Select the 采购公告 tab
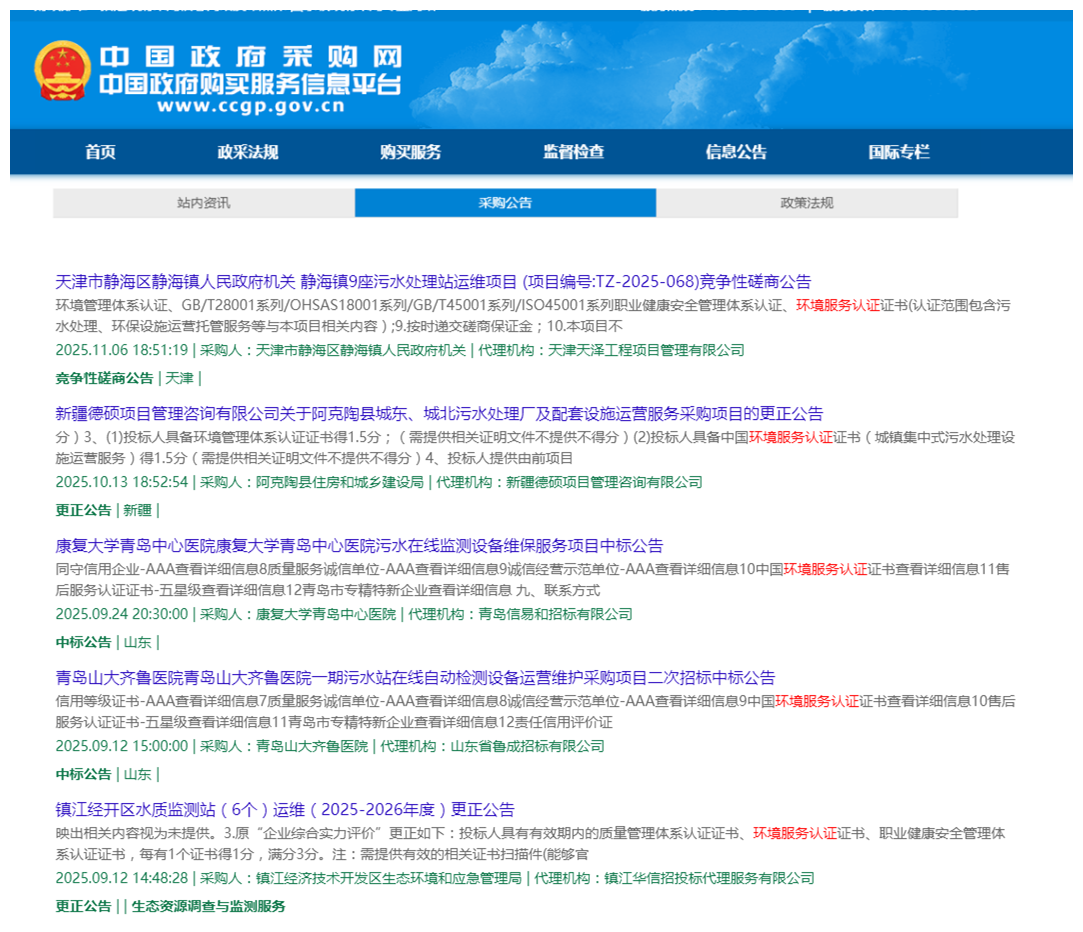Image resolution: width=1083 pixels, height=932 pixels. (505, 203)
